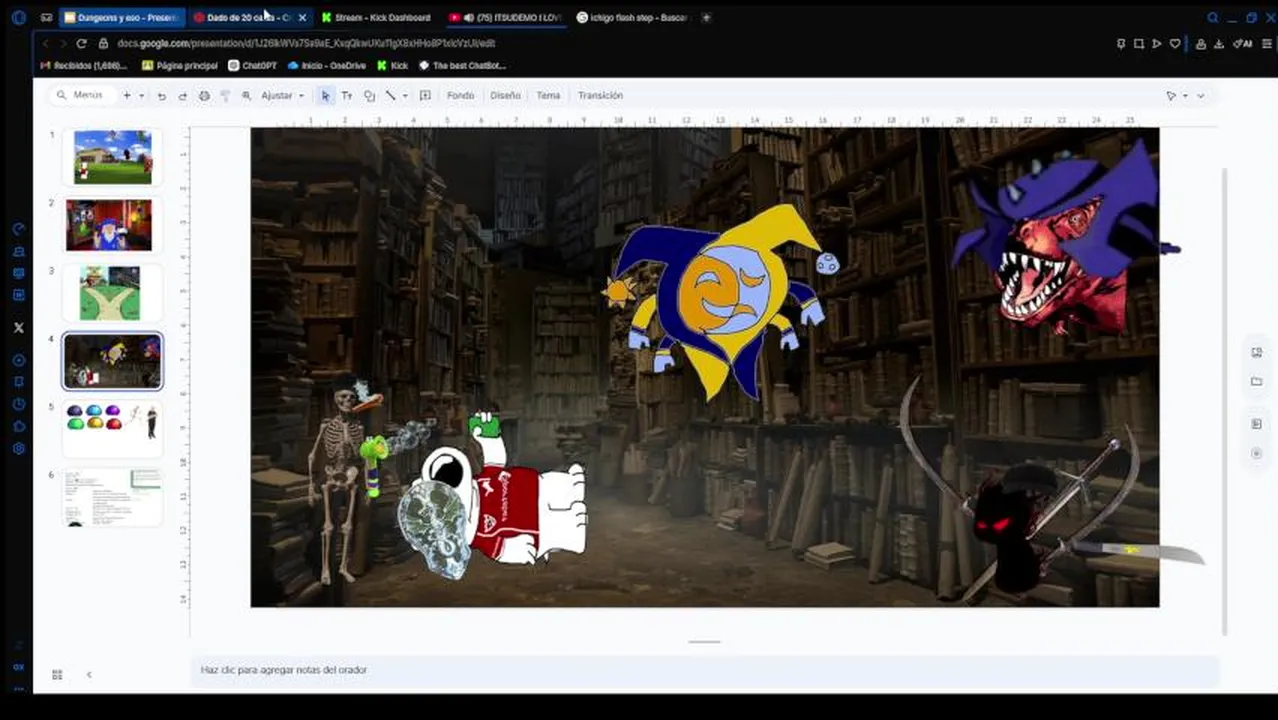
Task: Reload the page
Action: point(81,43)
